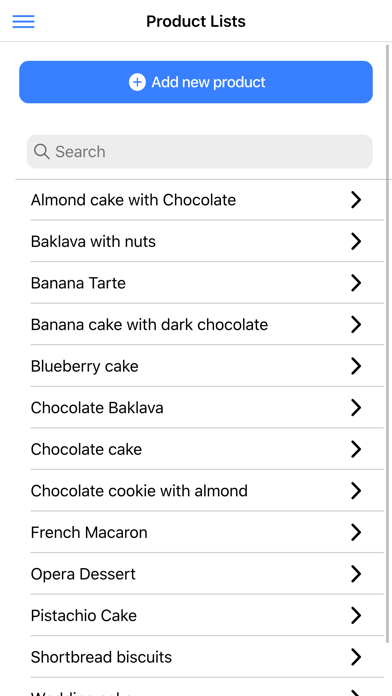This screenshot has height=696, width=392.
Task: Open the Blueberry cake item
Action: [x=207, y=366]
